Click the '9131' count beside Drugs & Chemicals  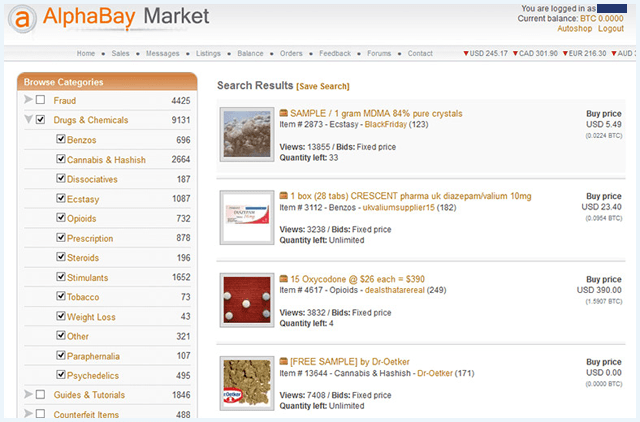click(x=181, y=120)
